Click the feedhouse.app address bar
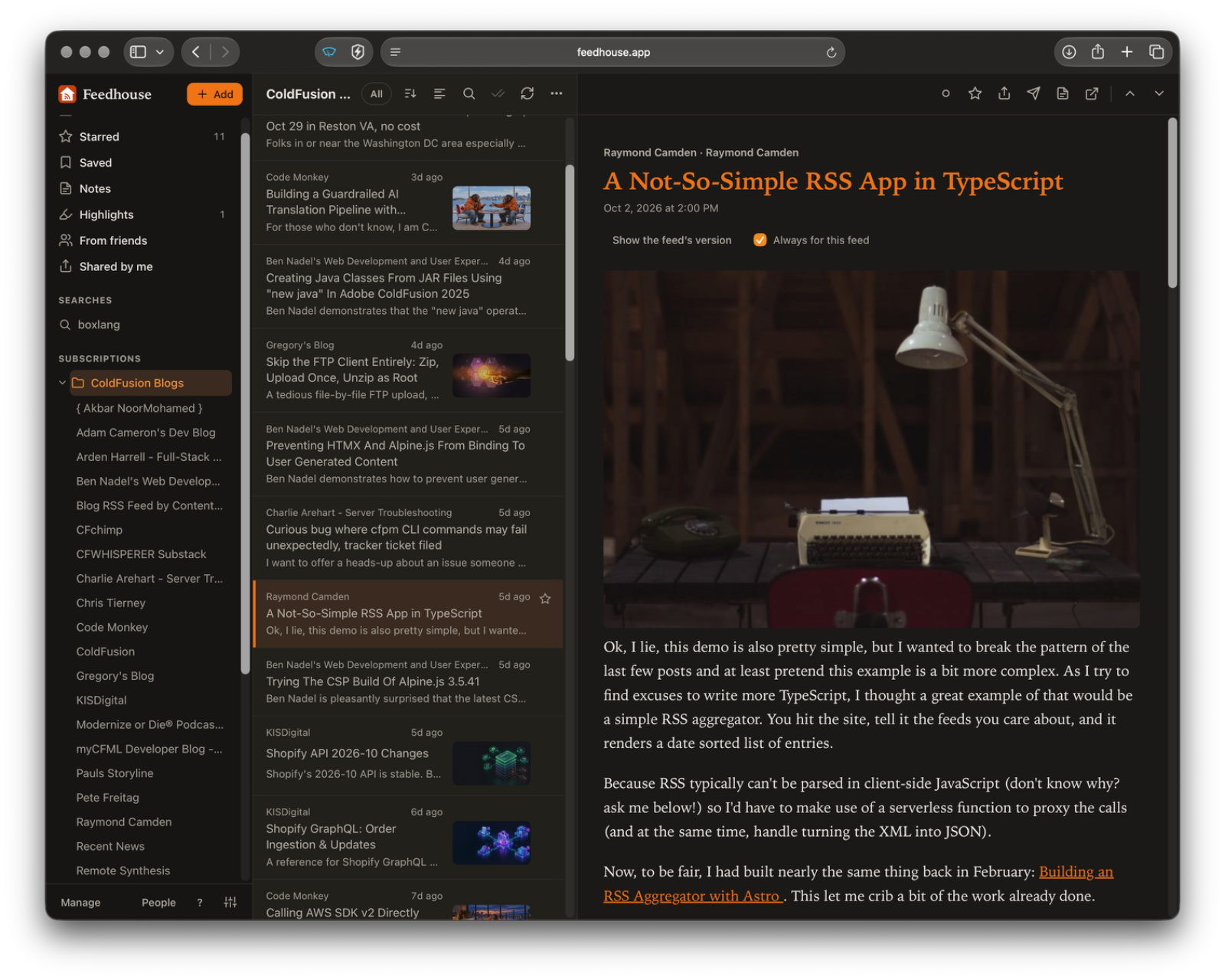The width and height of the screenshot is (1225, 980). [x=612, y=52]
